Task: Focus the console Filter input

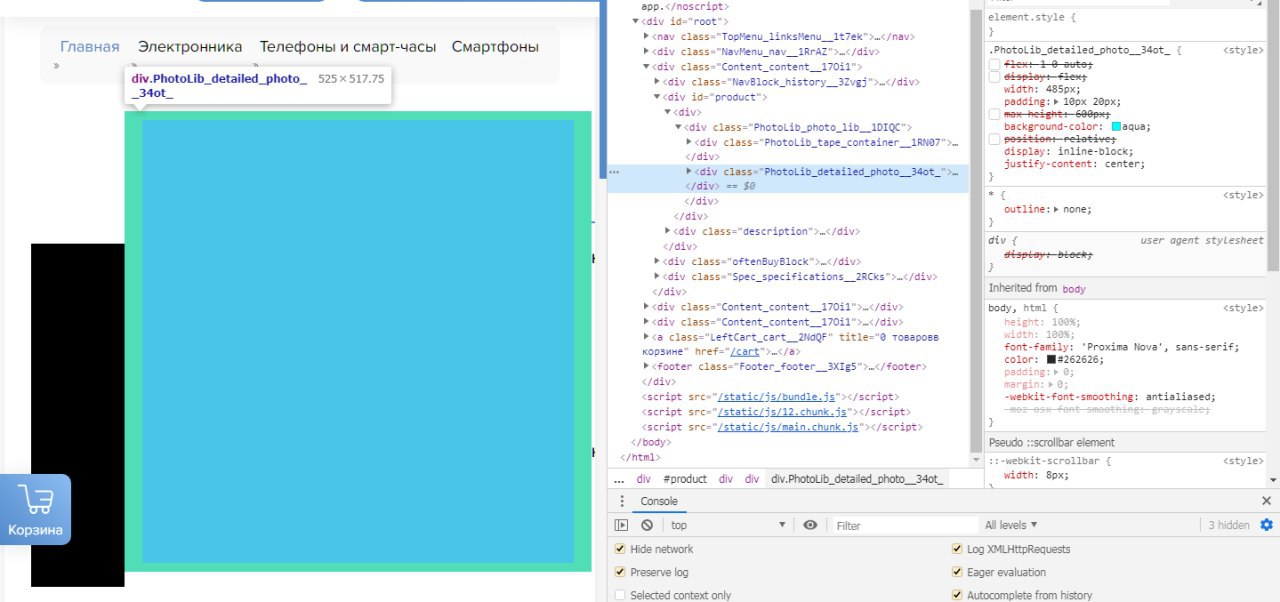Action: (x=904, y=525)
